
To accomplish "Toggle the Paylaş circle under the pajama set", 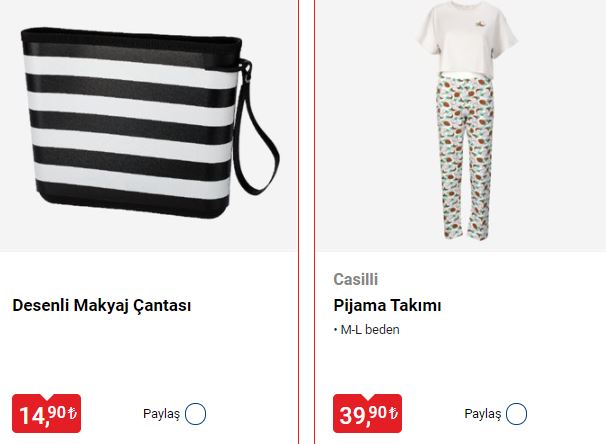I will tap(516, 414).
